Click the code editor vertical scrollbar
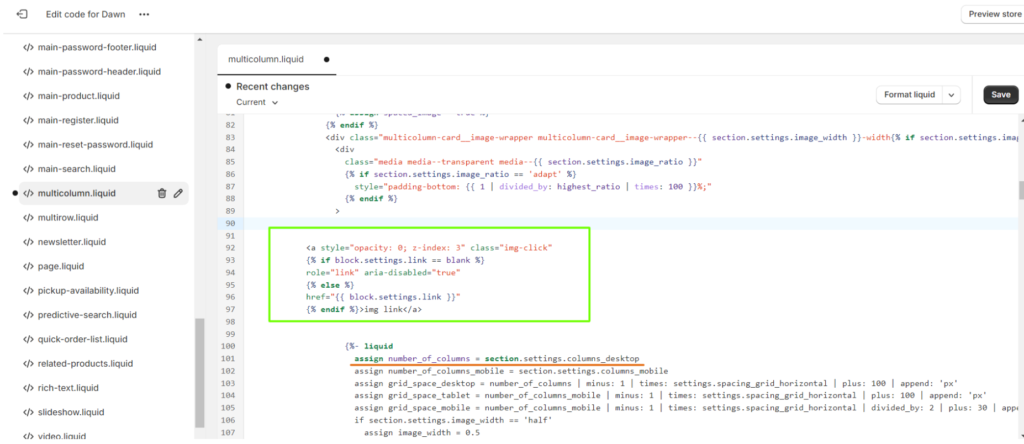1024x444 pixels. 1020,190
